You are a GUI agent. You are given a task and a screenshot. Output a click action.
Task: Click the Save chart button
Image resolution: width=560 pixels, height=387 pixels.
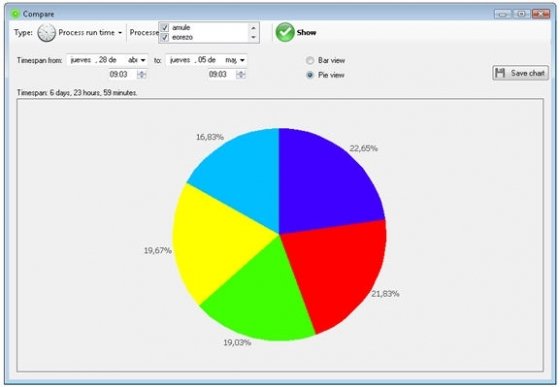pos(520,73)
